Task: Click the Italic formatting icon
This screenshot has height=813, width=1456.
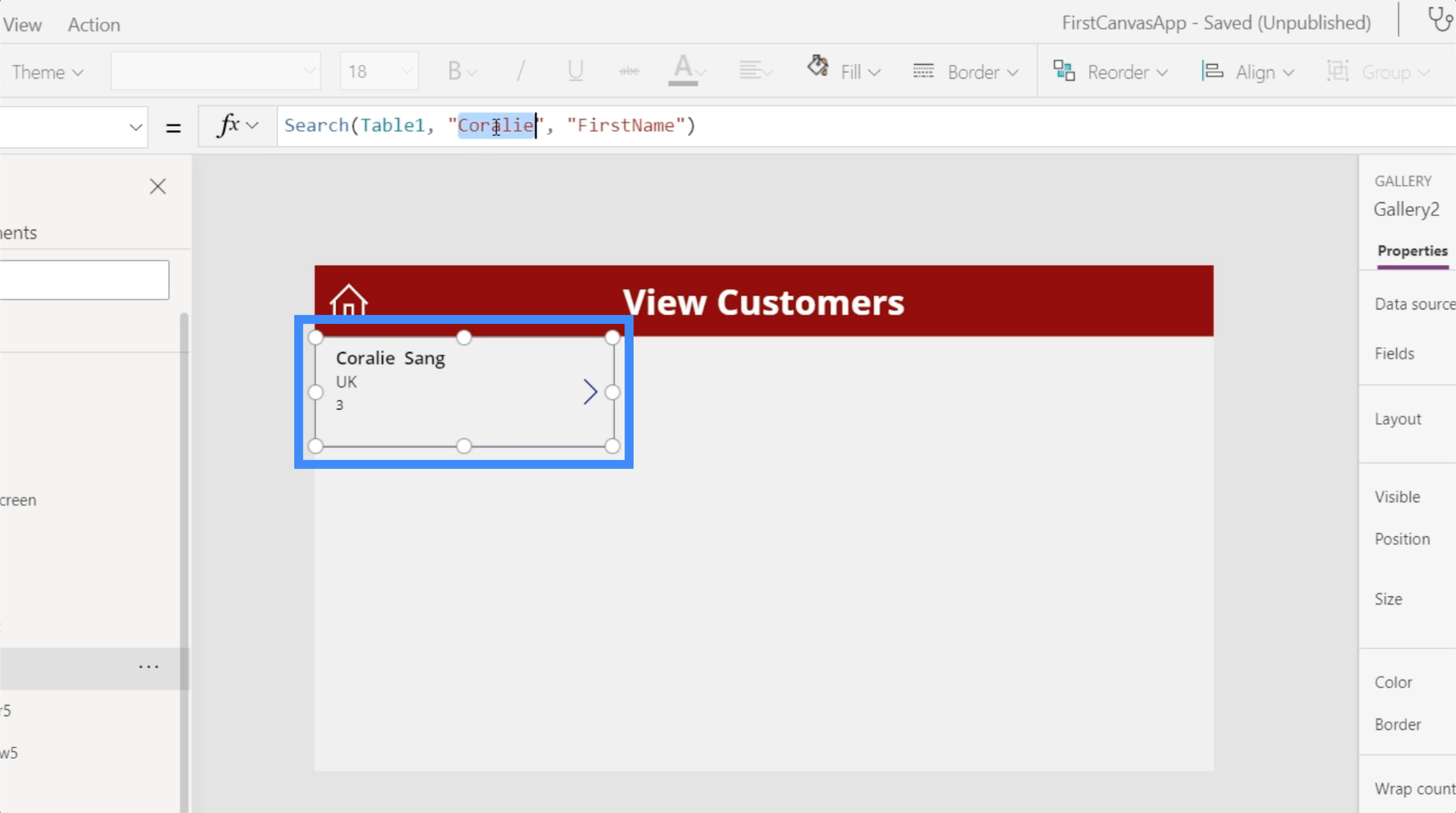Action: [521, 71]
